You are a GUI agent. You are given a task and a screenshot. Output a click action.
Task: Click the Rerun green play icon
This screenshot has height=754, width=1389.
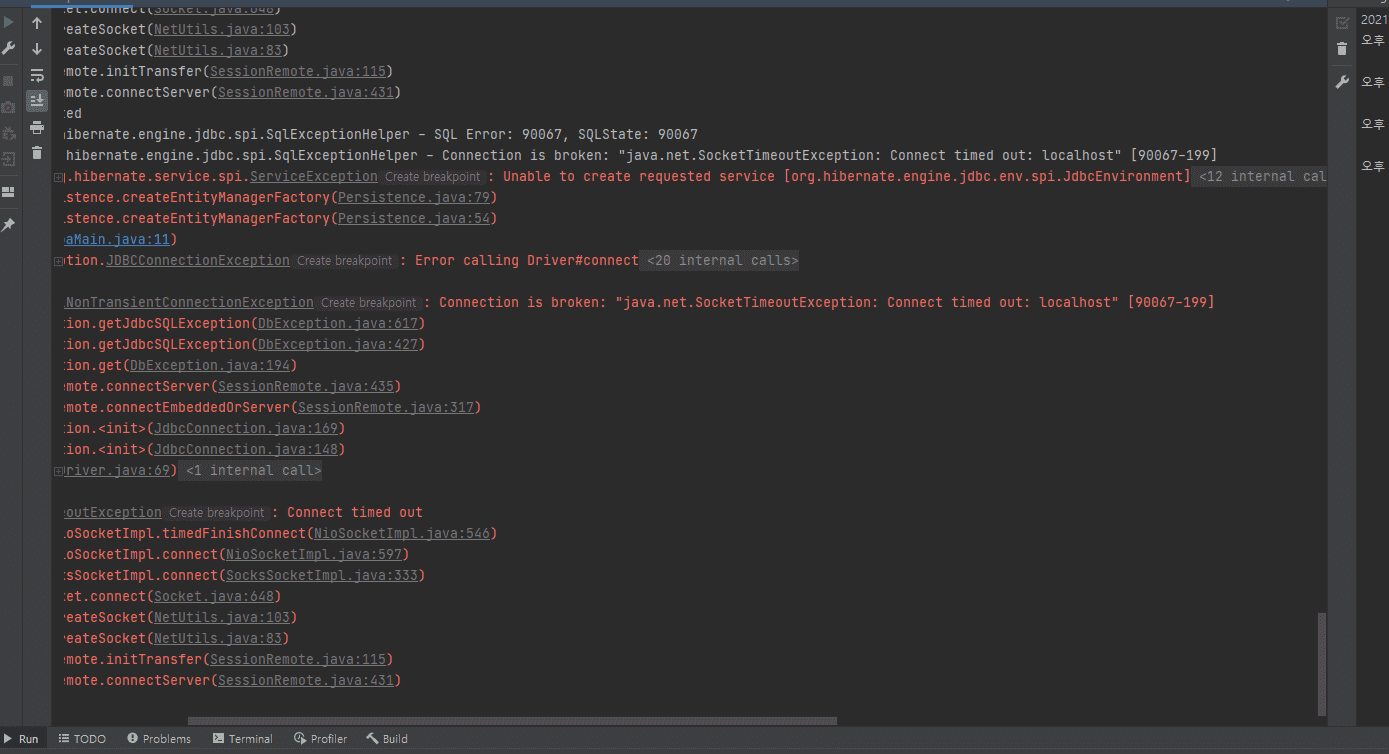[x=8, y=22]
